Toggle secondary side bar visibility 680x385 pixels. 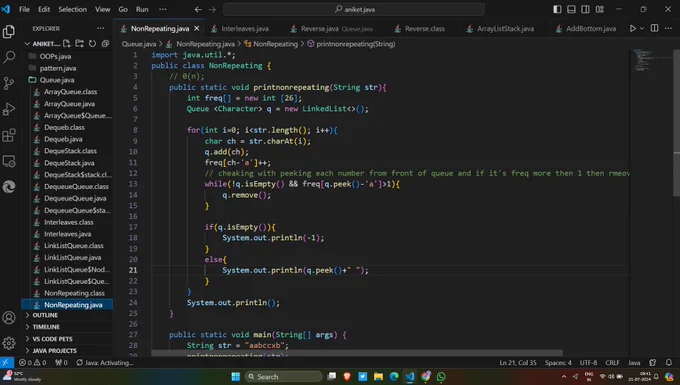coord(585,9)
